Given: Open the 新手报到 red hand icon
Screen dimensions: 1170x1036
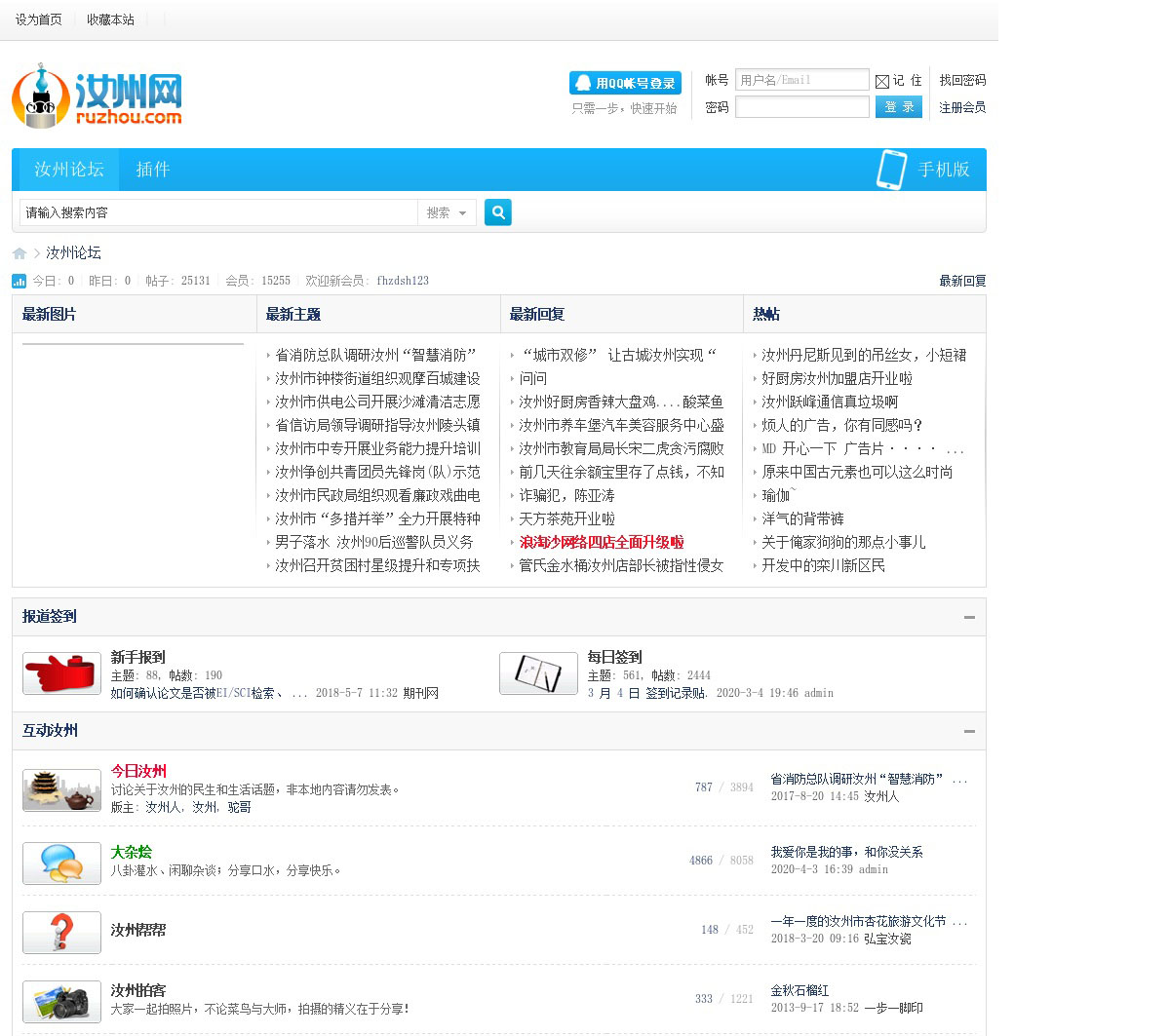Looking at the screenshot, I should pos(61,673).
